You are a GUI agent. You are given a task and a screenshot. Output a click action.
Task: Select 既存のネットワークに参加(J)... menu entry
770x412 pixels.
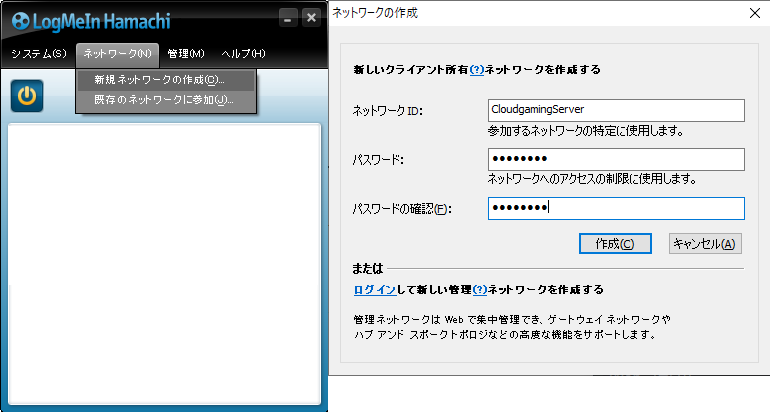[166, 100]
